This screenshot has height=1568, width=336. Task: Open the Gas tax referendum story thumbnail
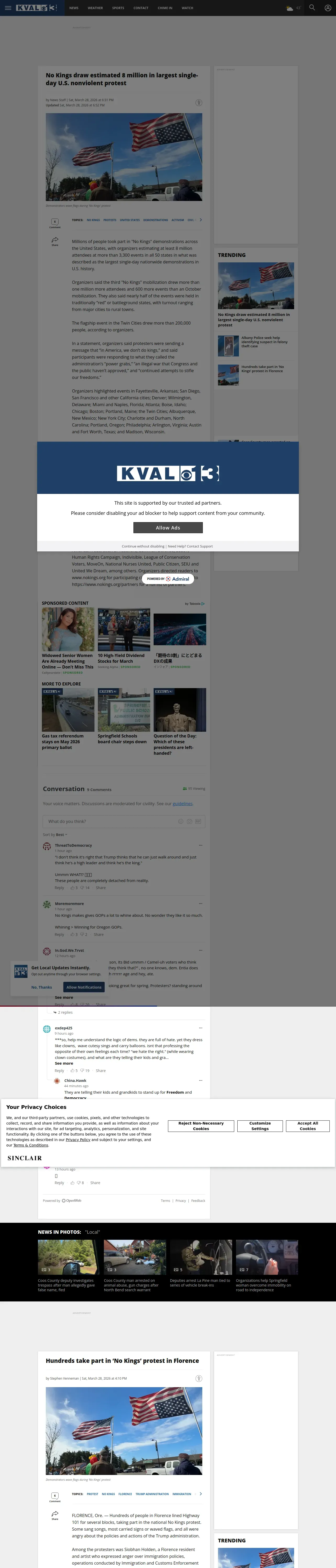click(68, 710)
